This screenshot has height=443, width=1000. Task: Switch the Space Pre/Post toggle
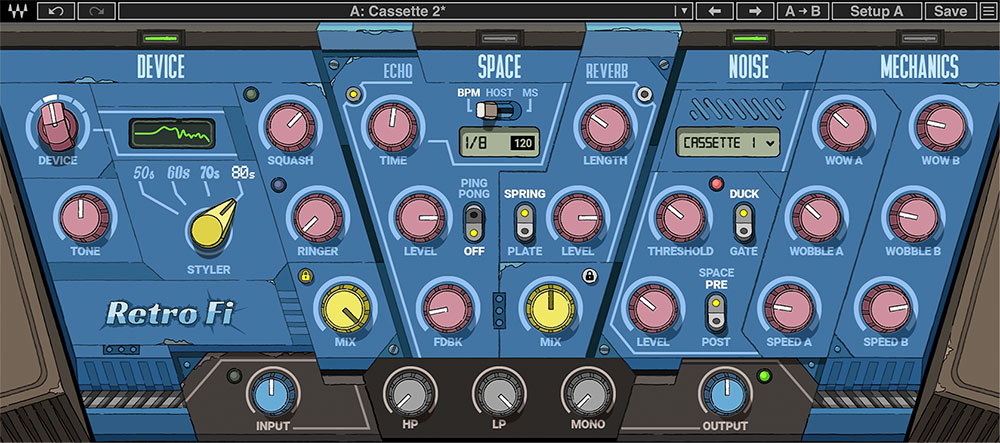[x=715, y=312]
